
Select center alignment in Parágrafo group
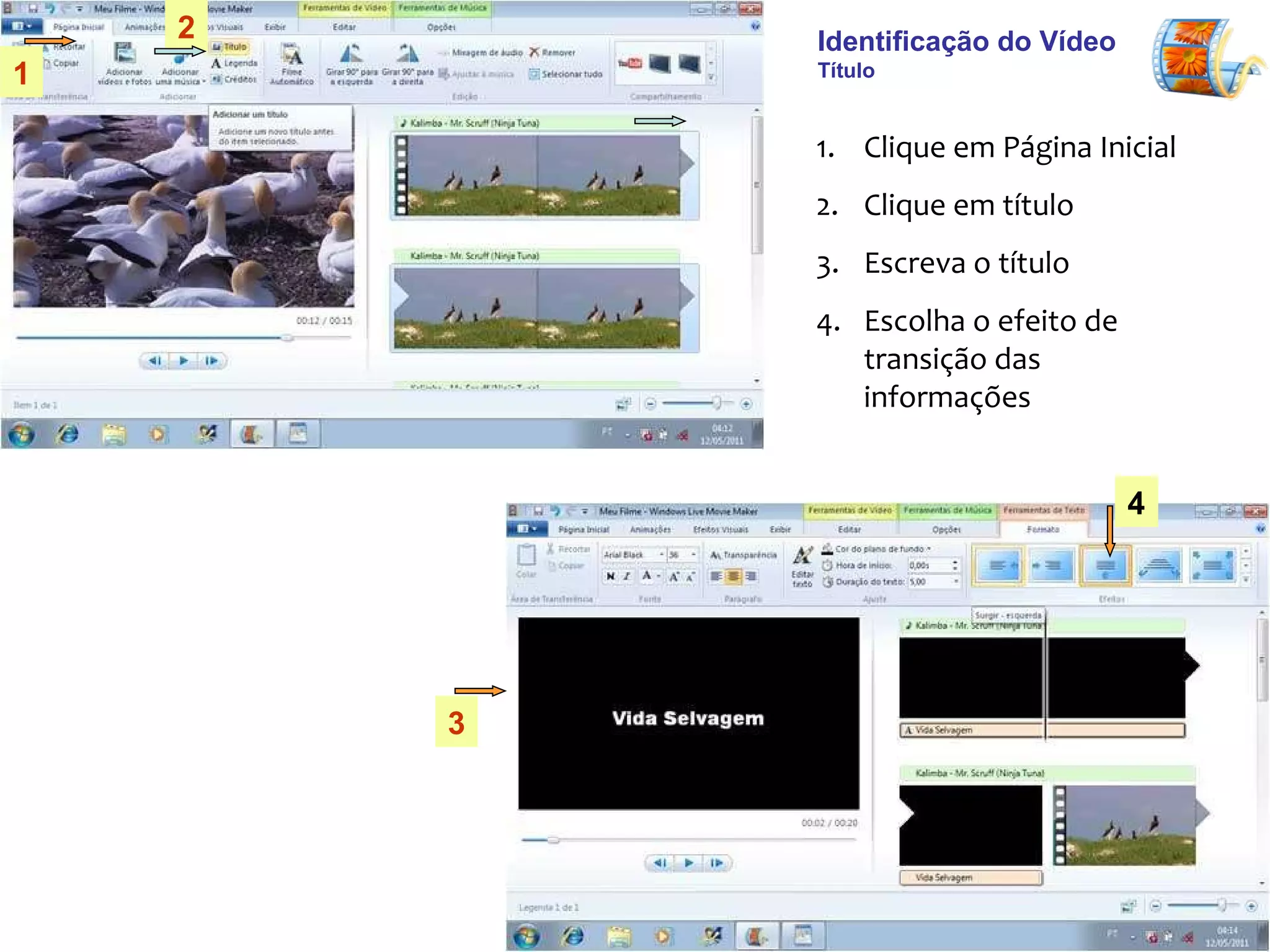(x=734, y=576)
